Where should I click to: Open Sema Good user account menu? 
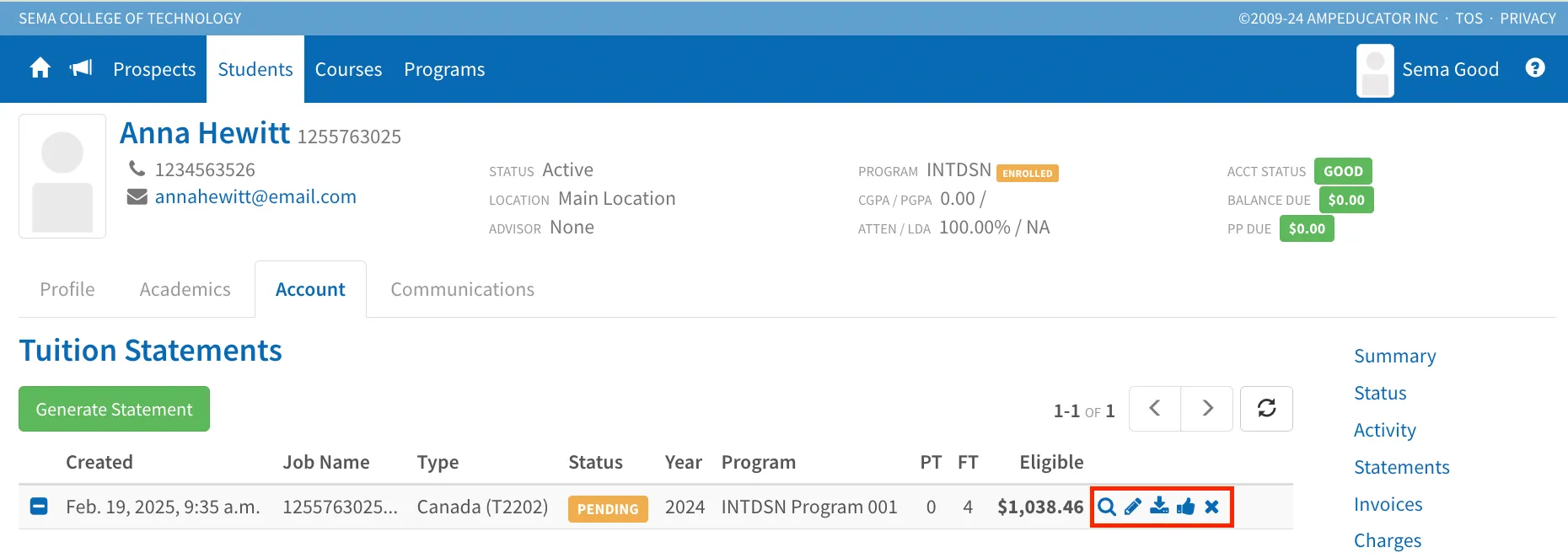coord(1428,70)
